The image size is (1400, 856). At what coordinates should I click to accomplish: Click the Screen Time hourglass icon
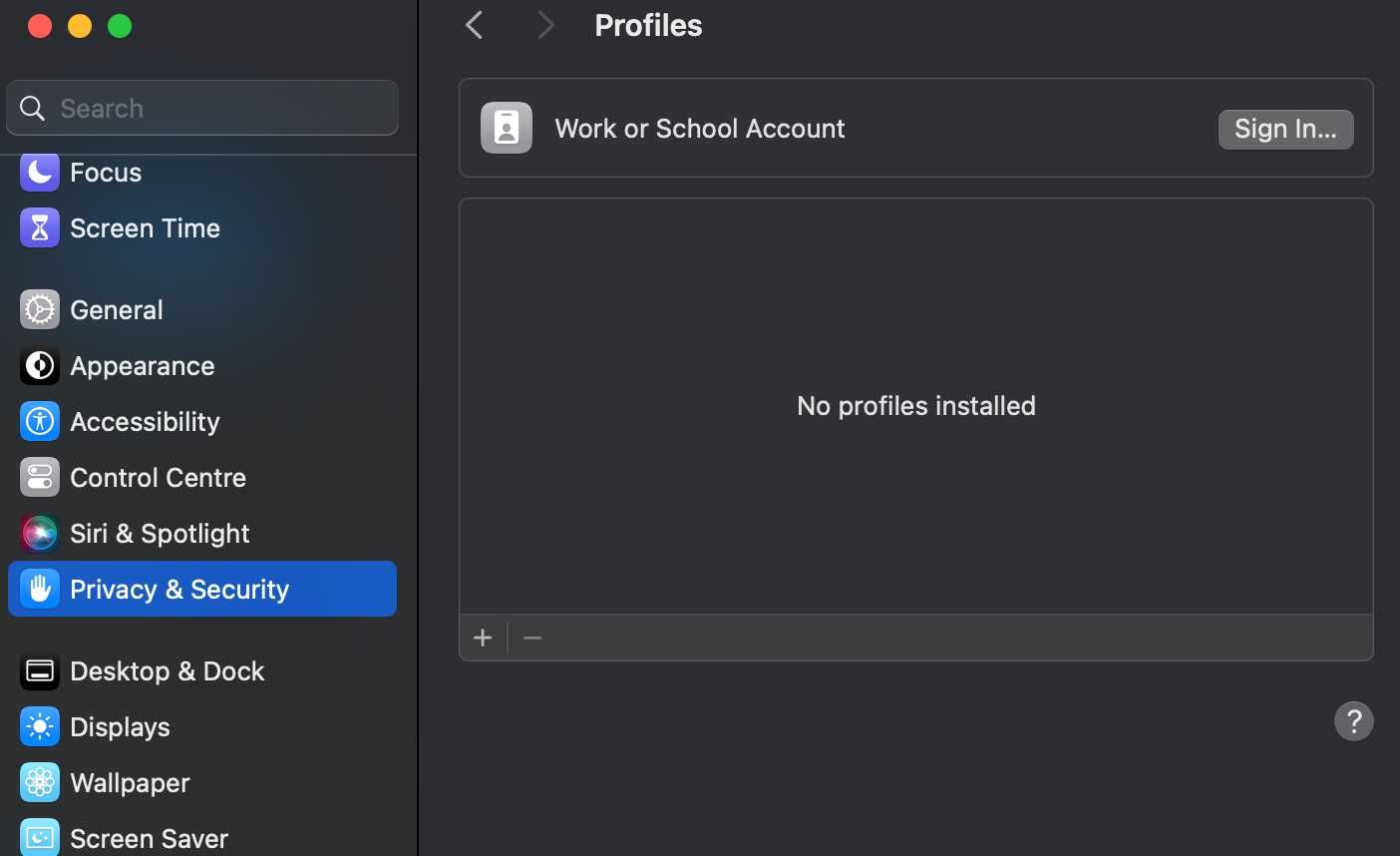click(x=40, y=228)
